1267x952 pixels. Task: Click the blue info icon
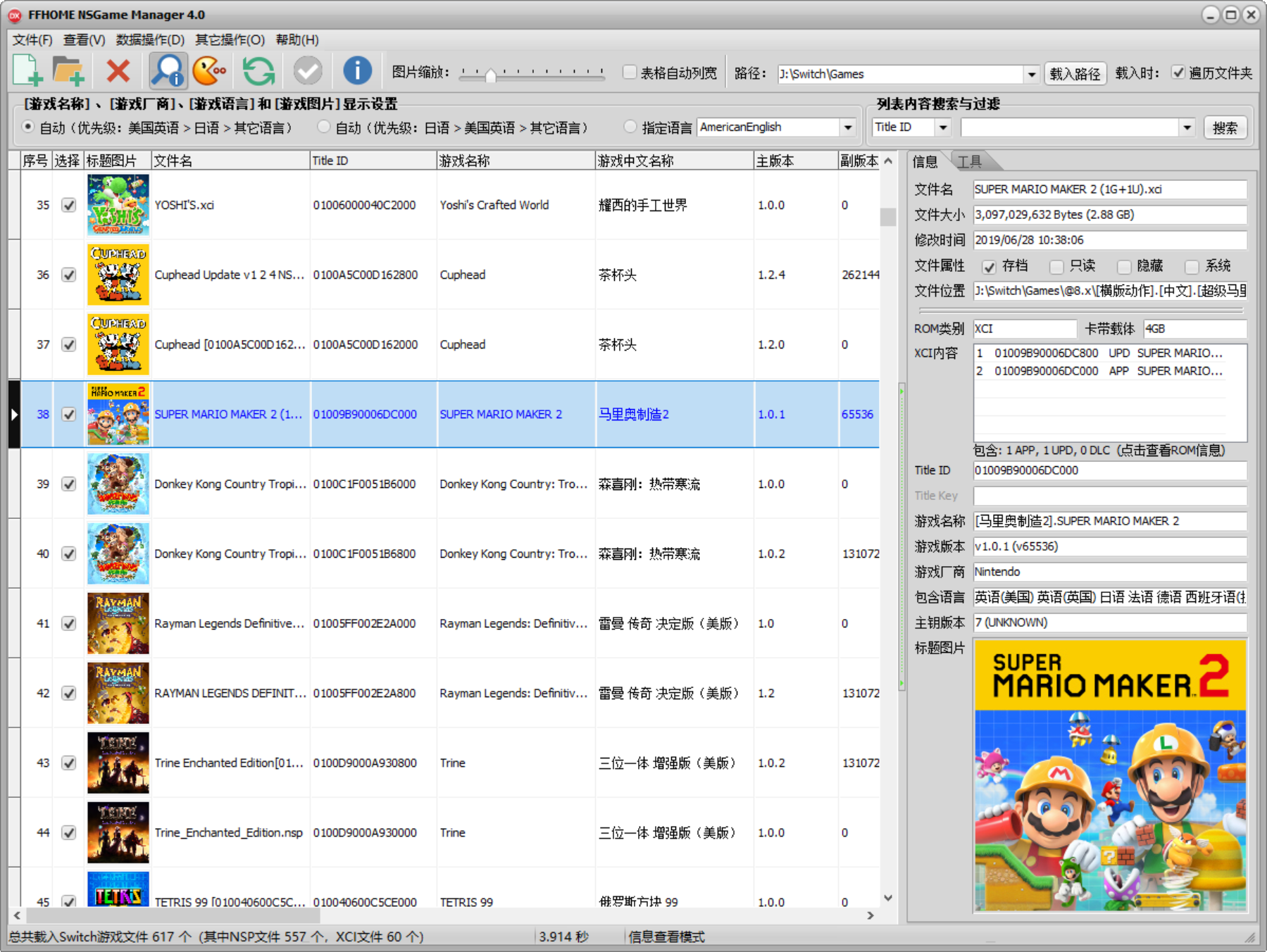pos(358,71)
